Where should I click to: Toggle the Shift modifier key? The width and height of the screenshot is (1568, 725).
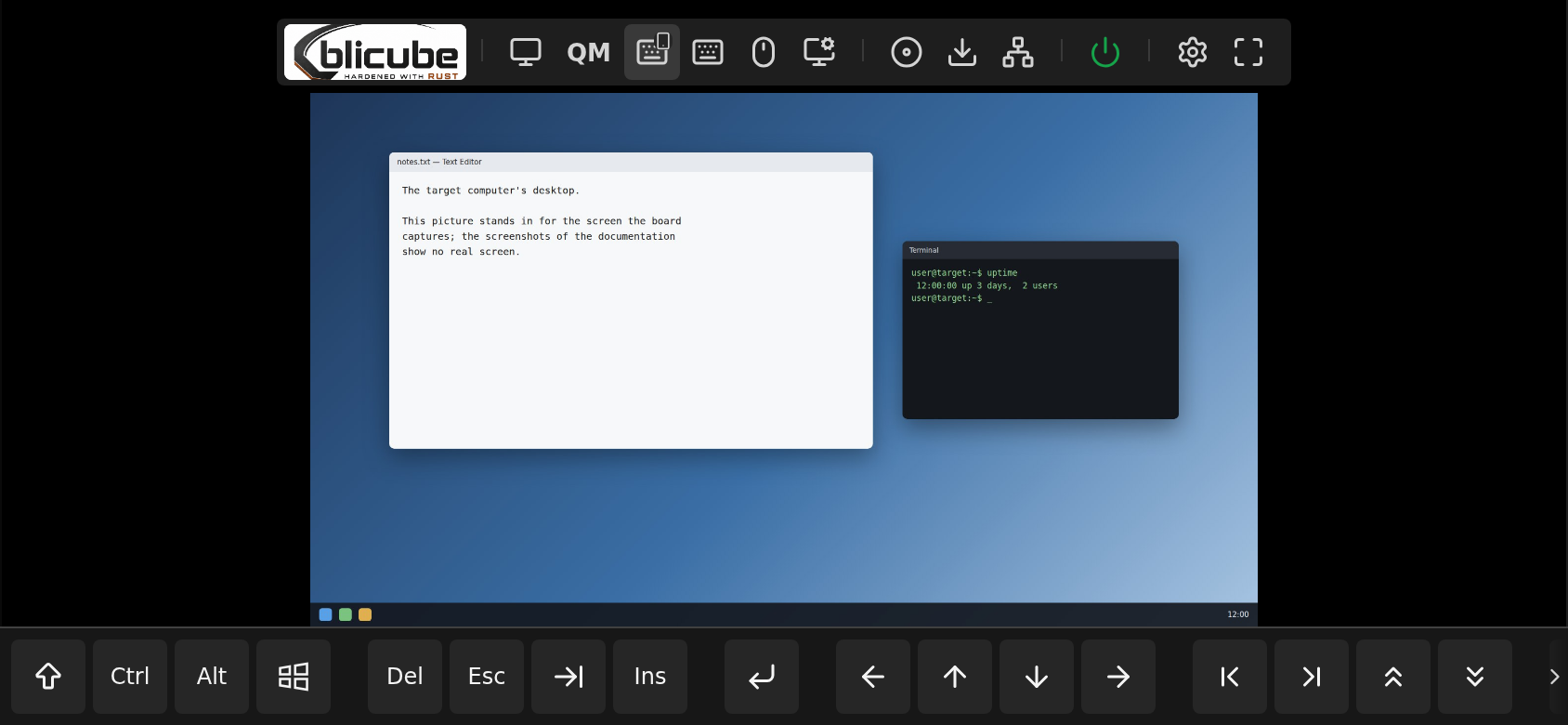pos(48,677)
